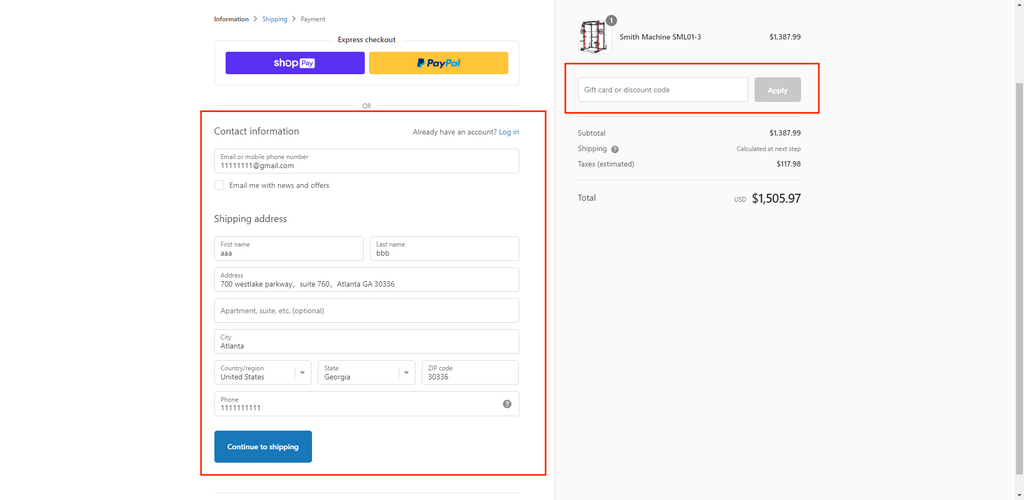Viewport: 1024px width, 500px height.
Task: Enable Email me with news and offers
Action: [219, 185]
